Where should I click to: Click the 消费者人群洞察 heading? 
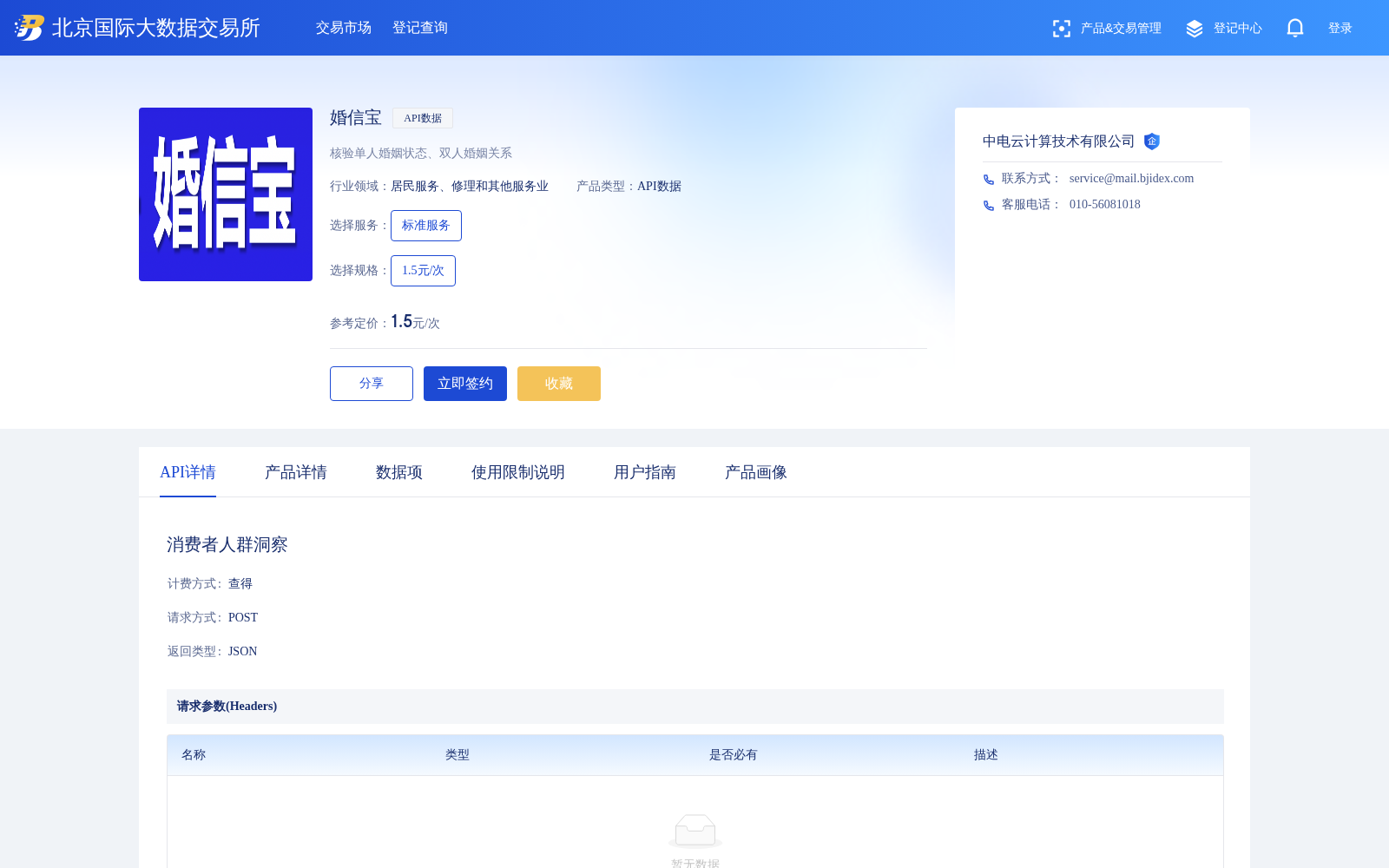[x=227, y=545]
